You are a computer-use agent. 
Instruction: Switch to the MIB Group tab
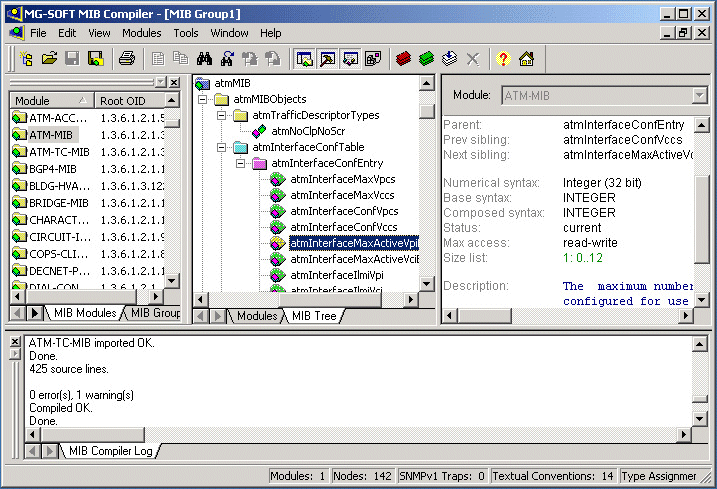[x=154, y=313]
